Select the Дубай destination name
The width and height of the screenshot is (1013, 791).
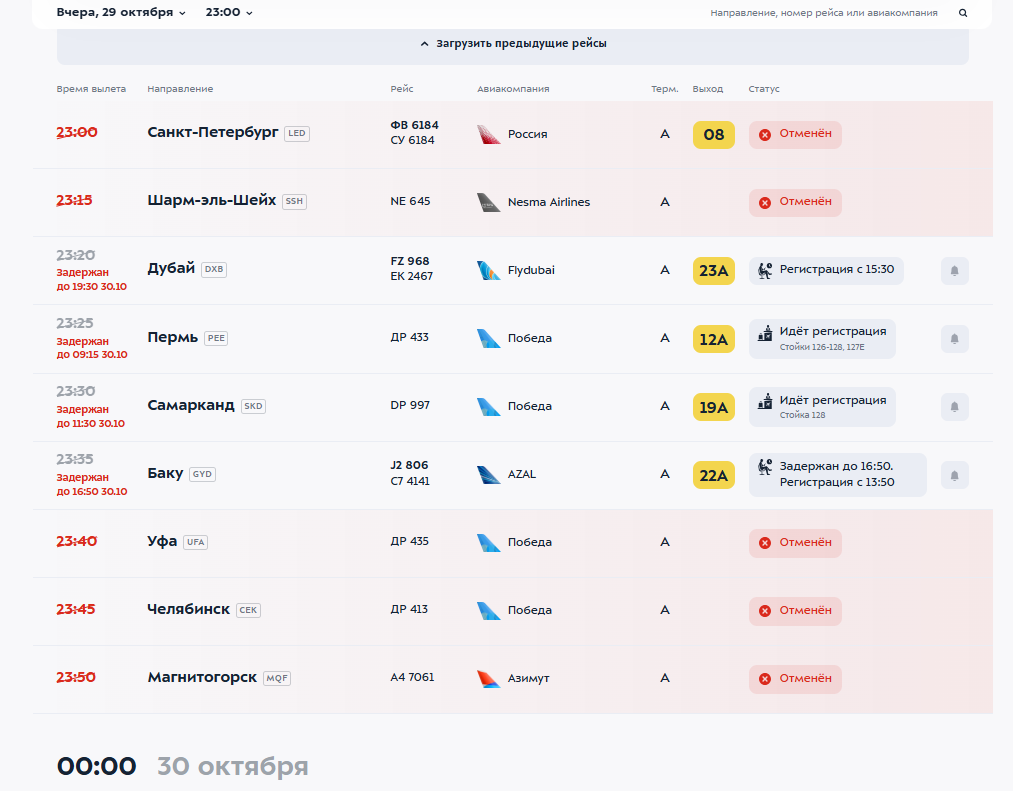click(171, 268)
